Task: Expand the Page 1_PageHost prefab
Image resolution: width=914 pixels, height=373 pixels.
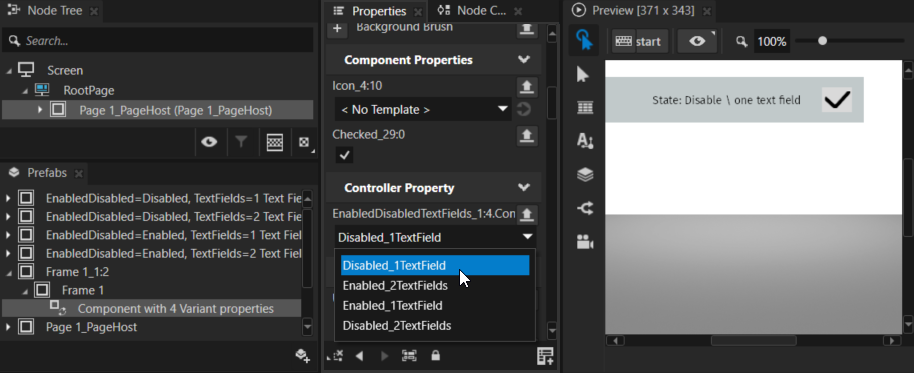Action: tap(8, 327)
